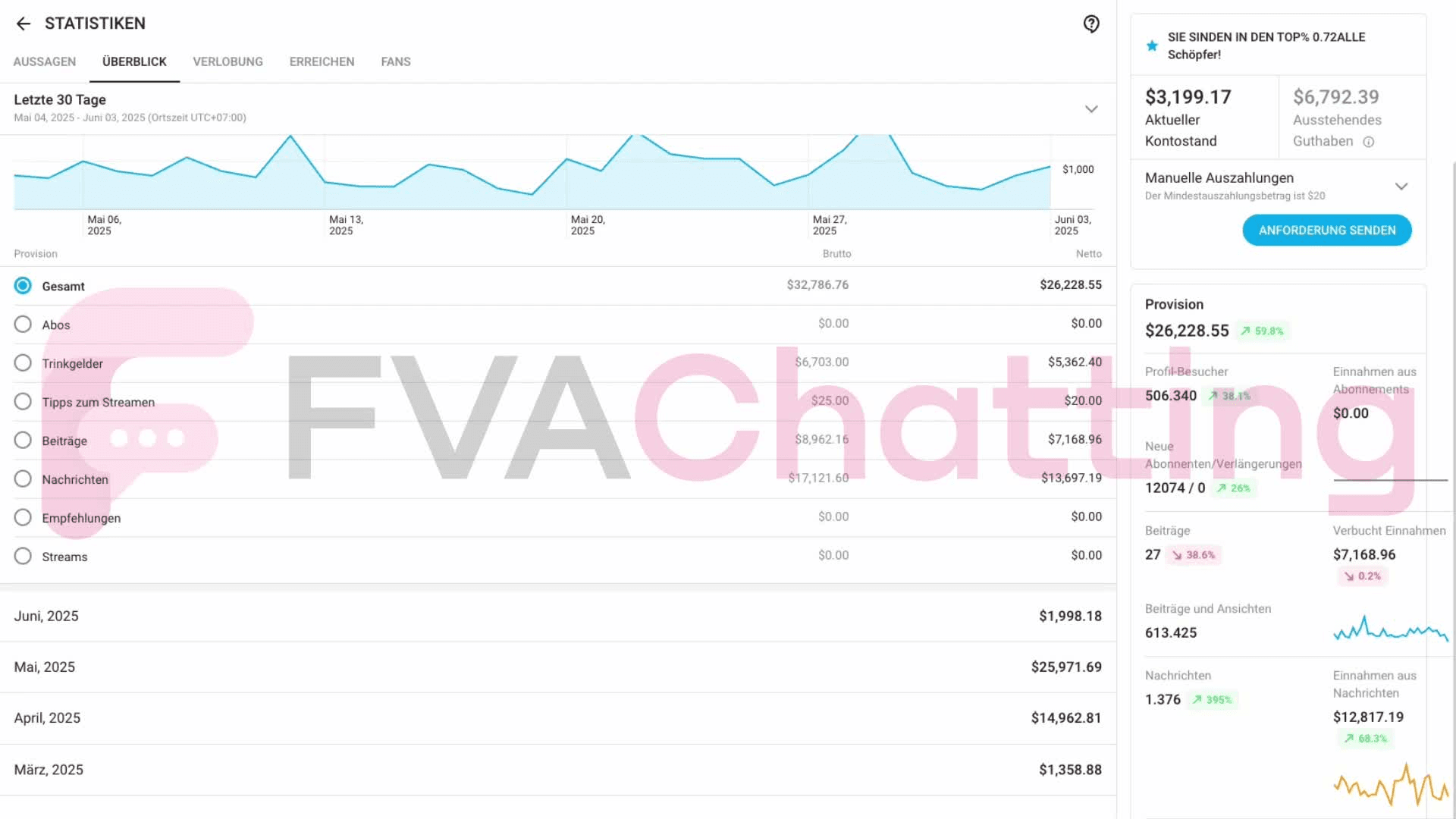Select the Trinkgelder radio button

point(23,362)
